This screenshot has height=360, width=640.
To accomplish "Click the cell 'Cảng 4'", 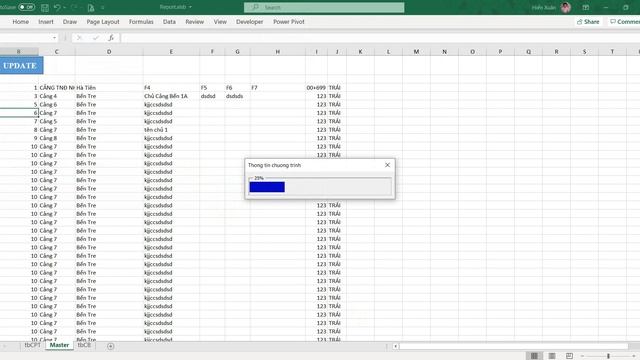I will [57, 96].
